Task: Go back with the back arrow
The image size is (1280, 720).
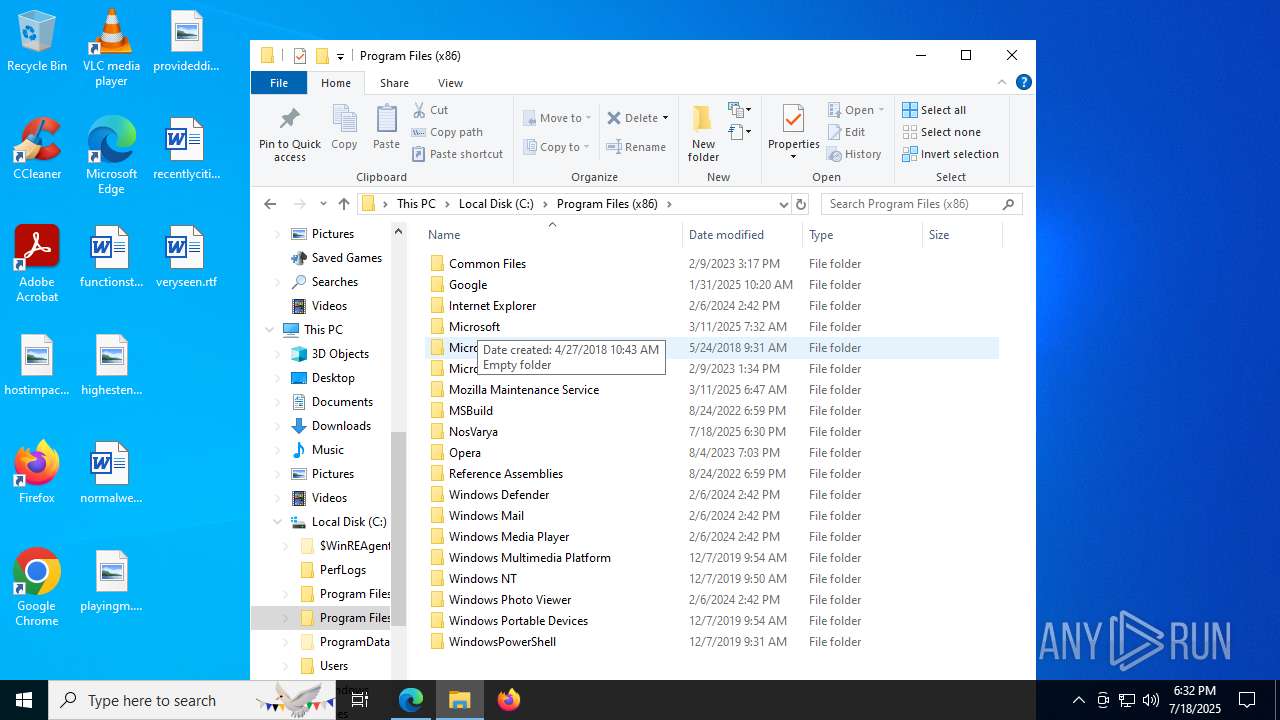Action: pos(270,204)
